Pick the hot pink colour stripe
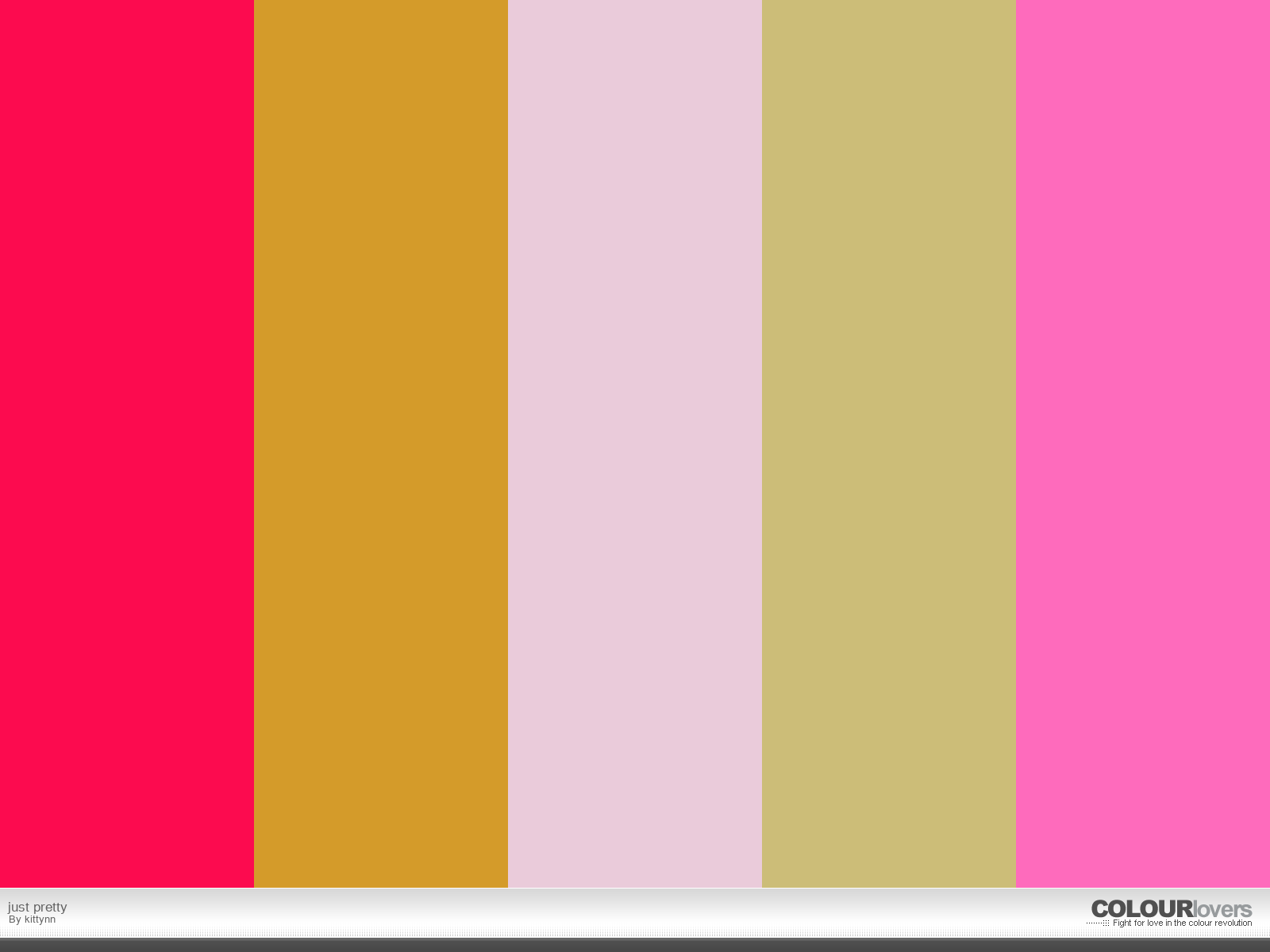Screen dimensions: 1270x952 tap(1143, 444)
